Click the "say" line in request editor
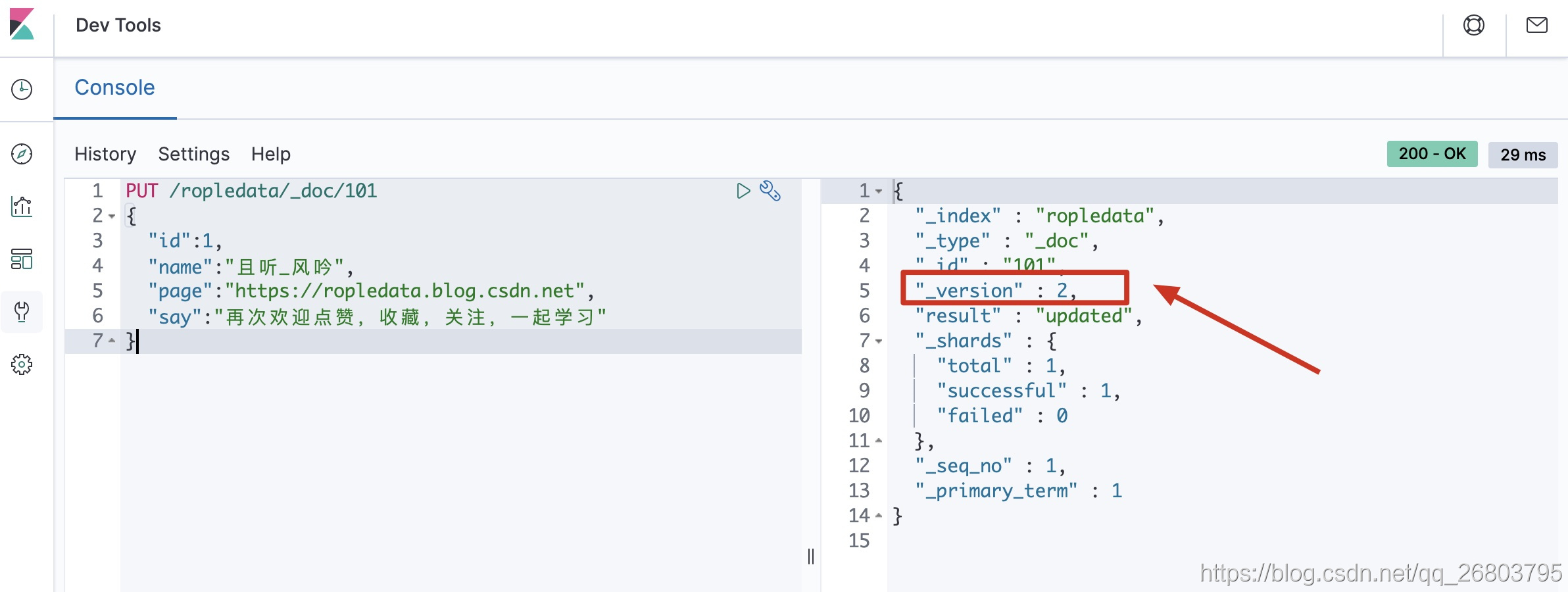The image size is (1568, 592). [378, 316]
